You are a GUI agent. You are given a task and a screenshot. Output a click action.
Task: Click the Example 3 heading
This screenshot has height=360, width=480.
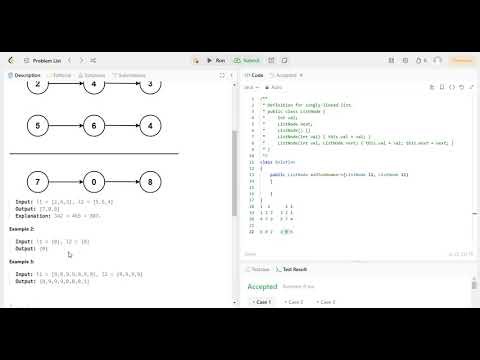[22, 262]
